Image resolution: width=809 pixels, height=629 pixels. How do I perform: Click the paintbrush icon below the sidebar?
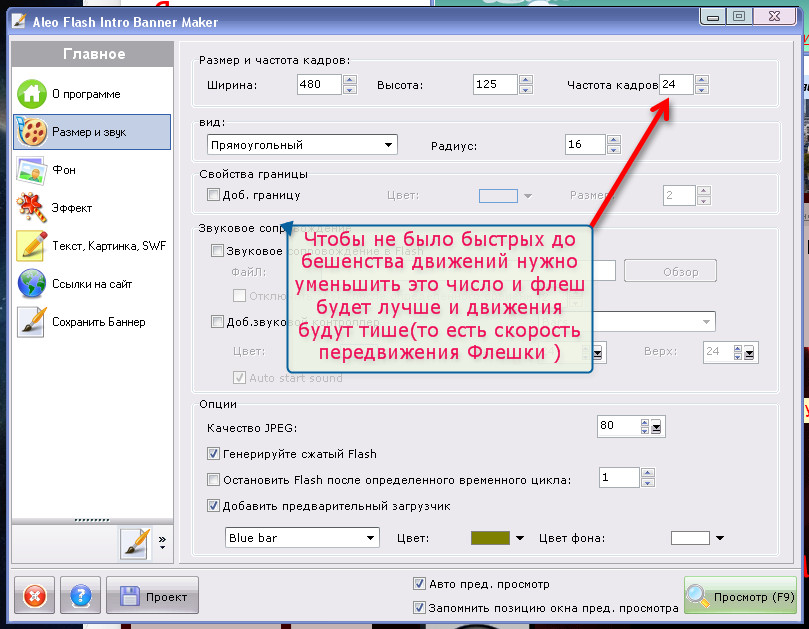[x=136, y=543]
